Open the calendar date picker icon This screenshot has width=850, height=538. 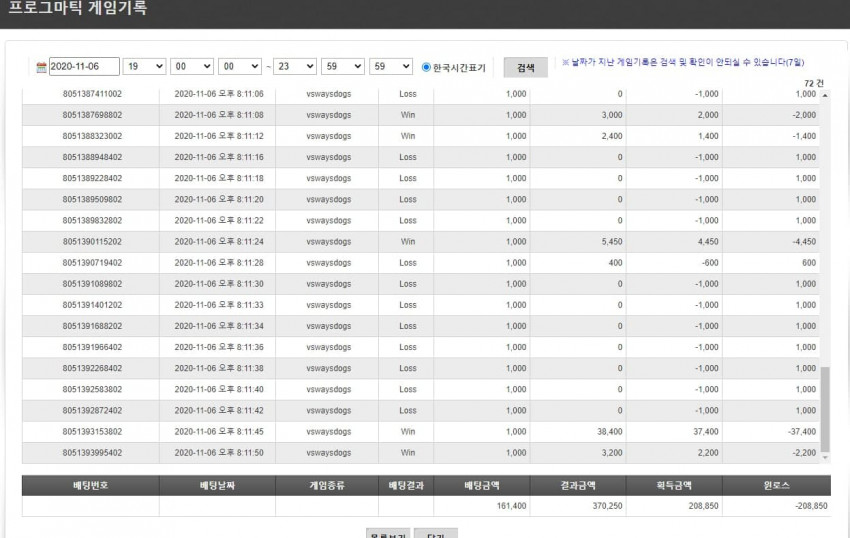(41, 67)
